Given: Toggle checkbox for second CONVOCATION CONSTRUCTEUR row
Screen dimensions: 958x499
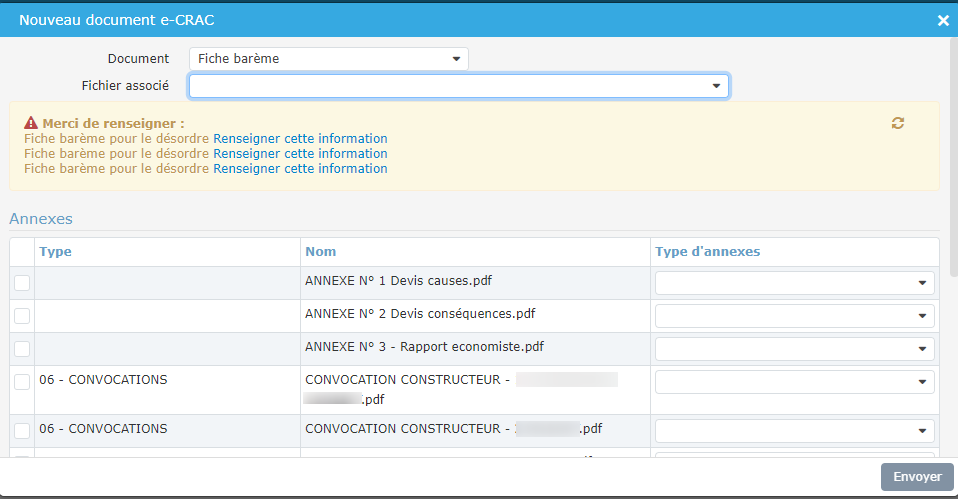Looking at the screenshot, I should 22,431.
